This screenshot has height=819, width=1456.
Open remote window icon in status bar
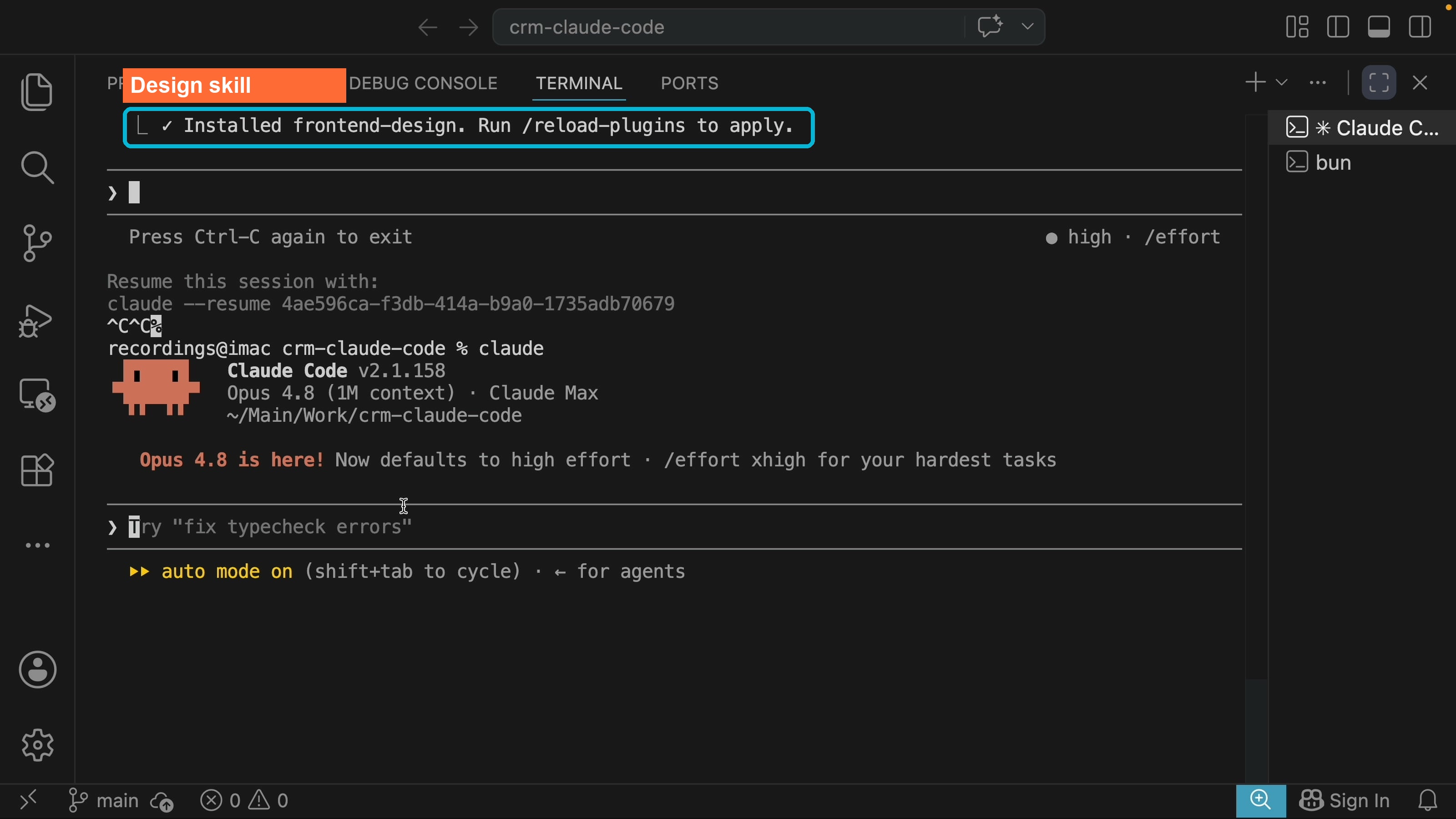pos(28,800)
